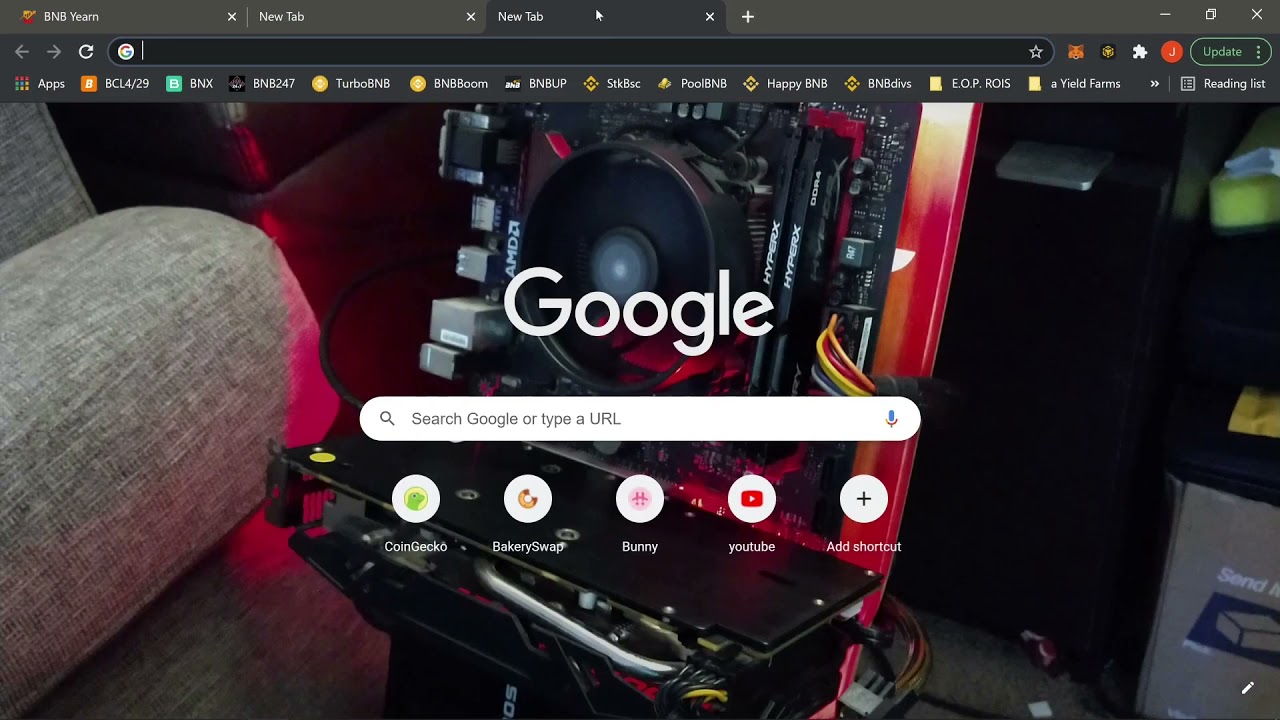The height and width of the screenshot is (720, 1280).
Task: Focus the address bar
Action: [580, 52]
